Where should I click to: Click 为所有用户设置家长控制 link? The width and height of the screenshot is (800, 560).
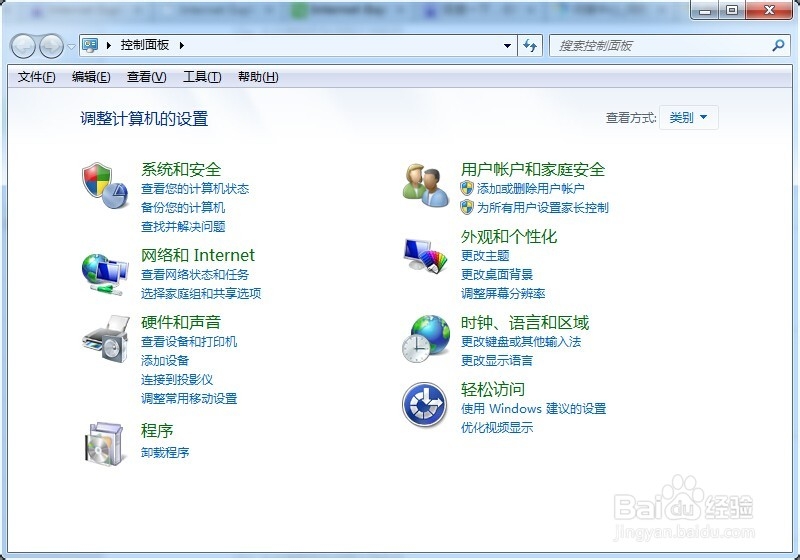coord(542,208)
